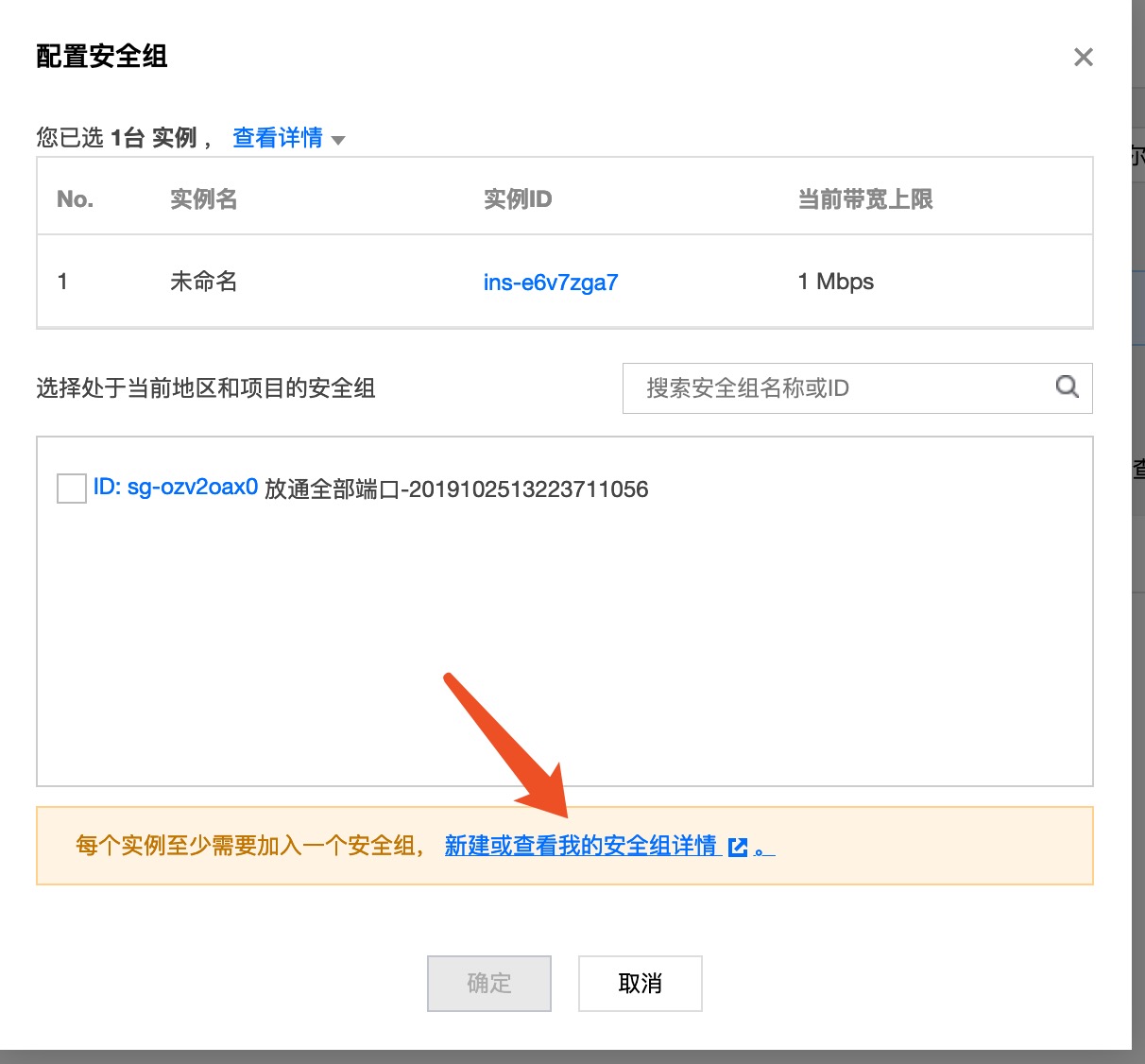Click the magnifier search icon
The width and height of the screenshot is (1145, 1064).
click(x=1067, y=387)
